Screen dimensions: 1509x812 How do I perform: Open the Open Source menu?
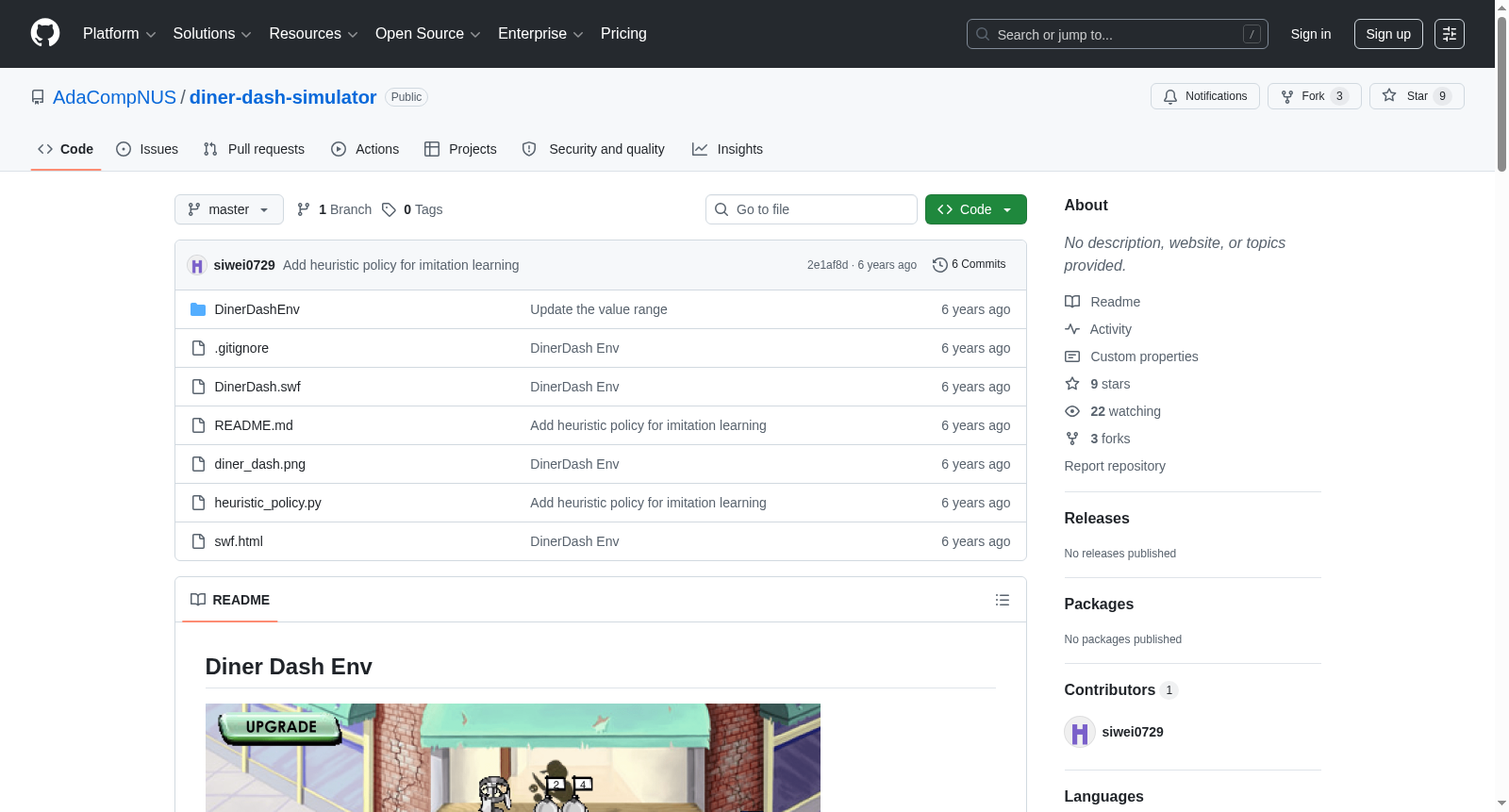click(x=427, y=34)
